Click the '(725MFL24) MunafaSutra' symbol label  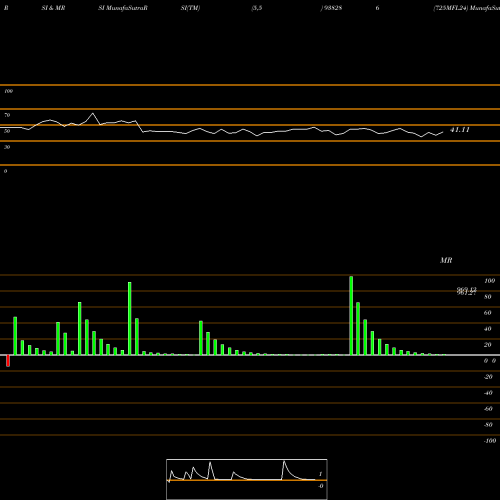[x=466, y=8]
